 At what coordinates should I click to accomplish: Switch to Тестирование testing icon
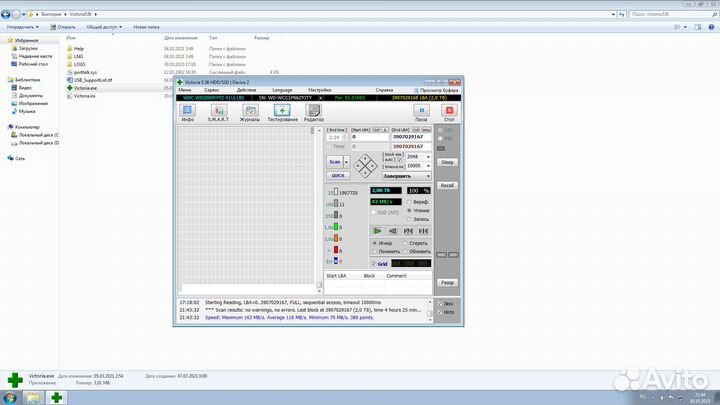pyautogui.click(x=282, y=113)
